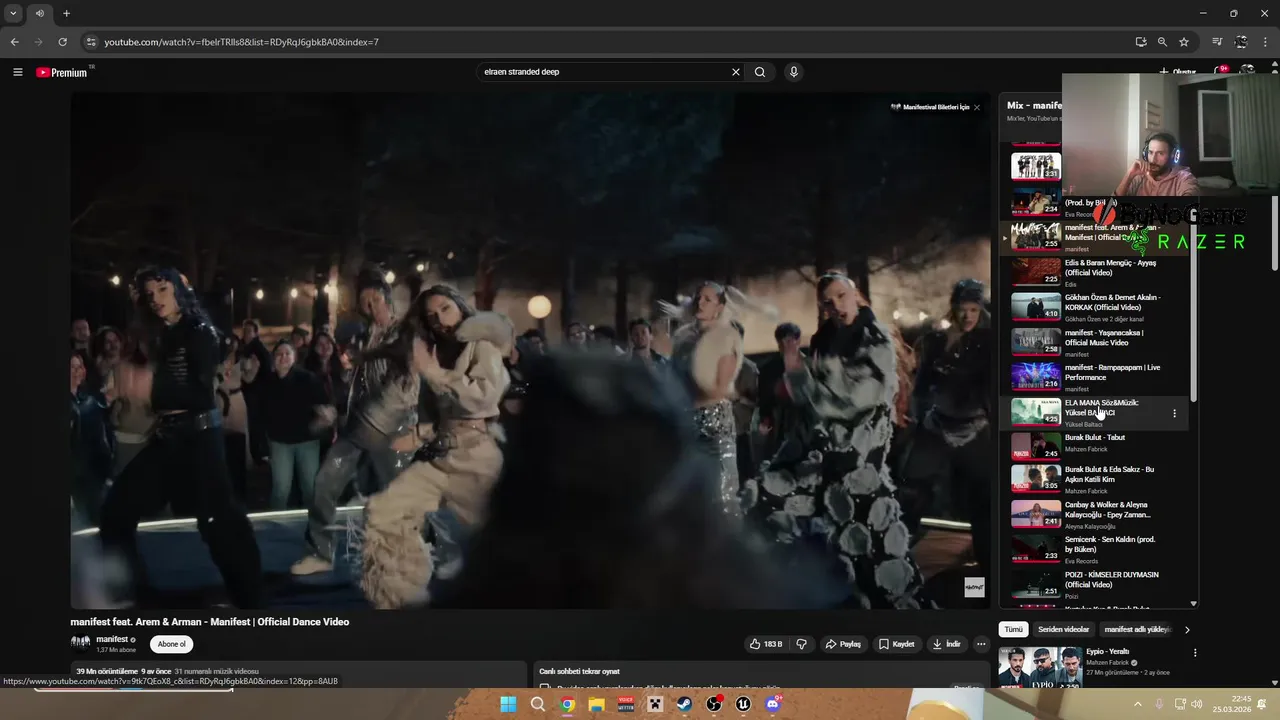Like the video with thumbs up

[766, 644]
